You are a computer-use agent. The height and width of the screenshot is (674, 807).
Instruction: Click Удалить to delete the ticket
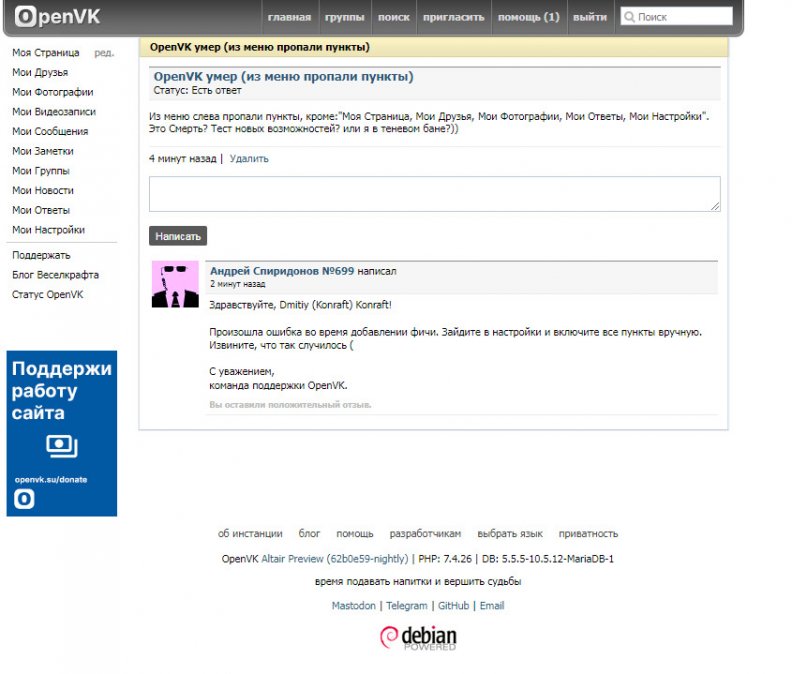pyautogui.click(x=249, y=158)
